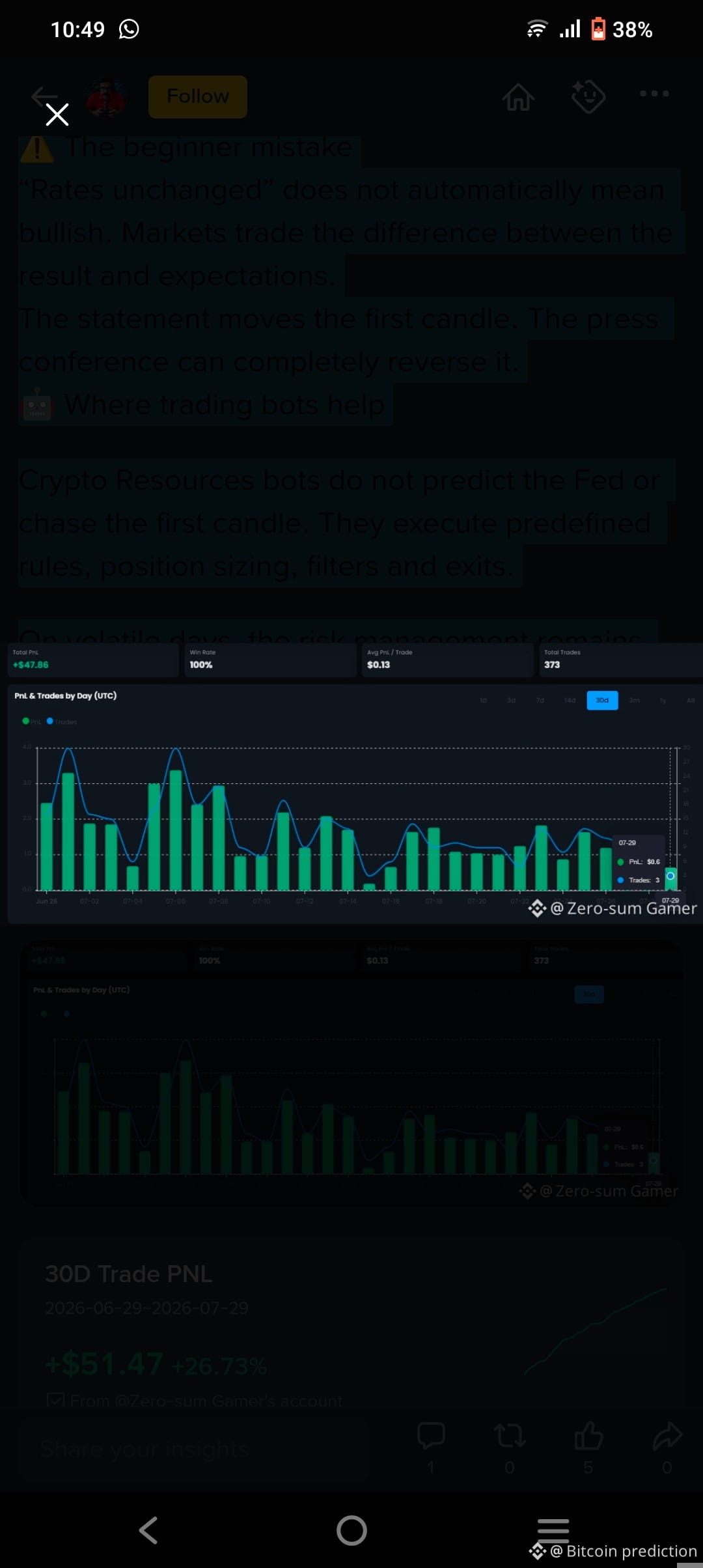703x1568 pixels.
Task: Tap WhatsApp notification icon in status bar
Action: (x=129, y=29)
